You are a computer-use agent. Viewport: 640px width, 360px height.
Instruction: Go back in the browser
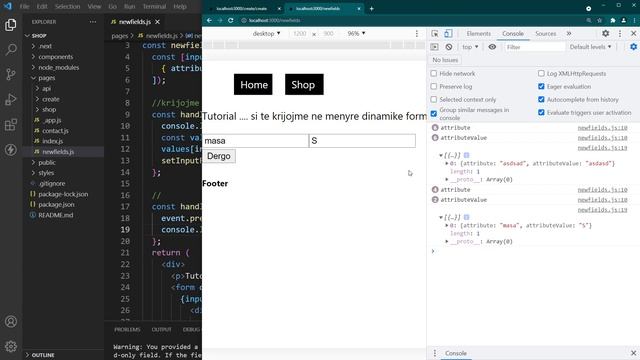point(209,20)
